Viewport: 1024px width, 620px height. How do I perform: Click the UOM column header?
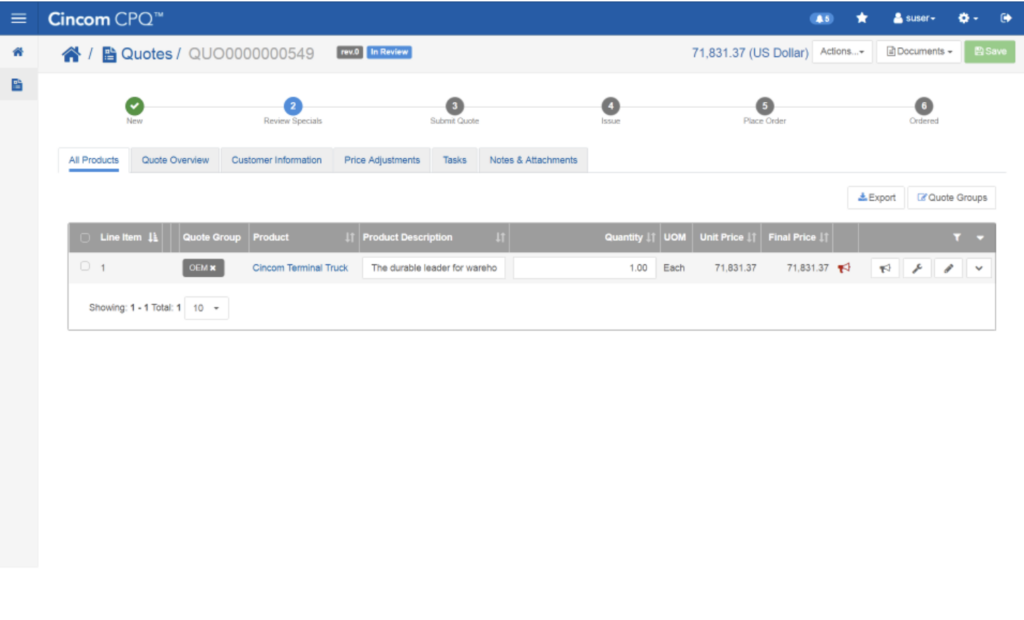point(675,237)
